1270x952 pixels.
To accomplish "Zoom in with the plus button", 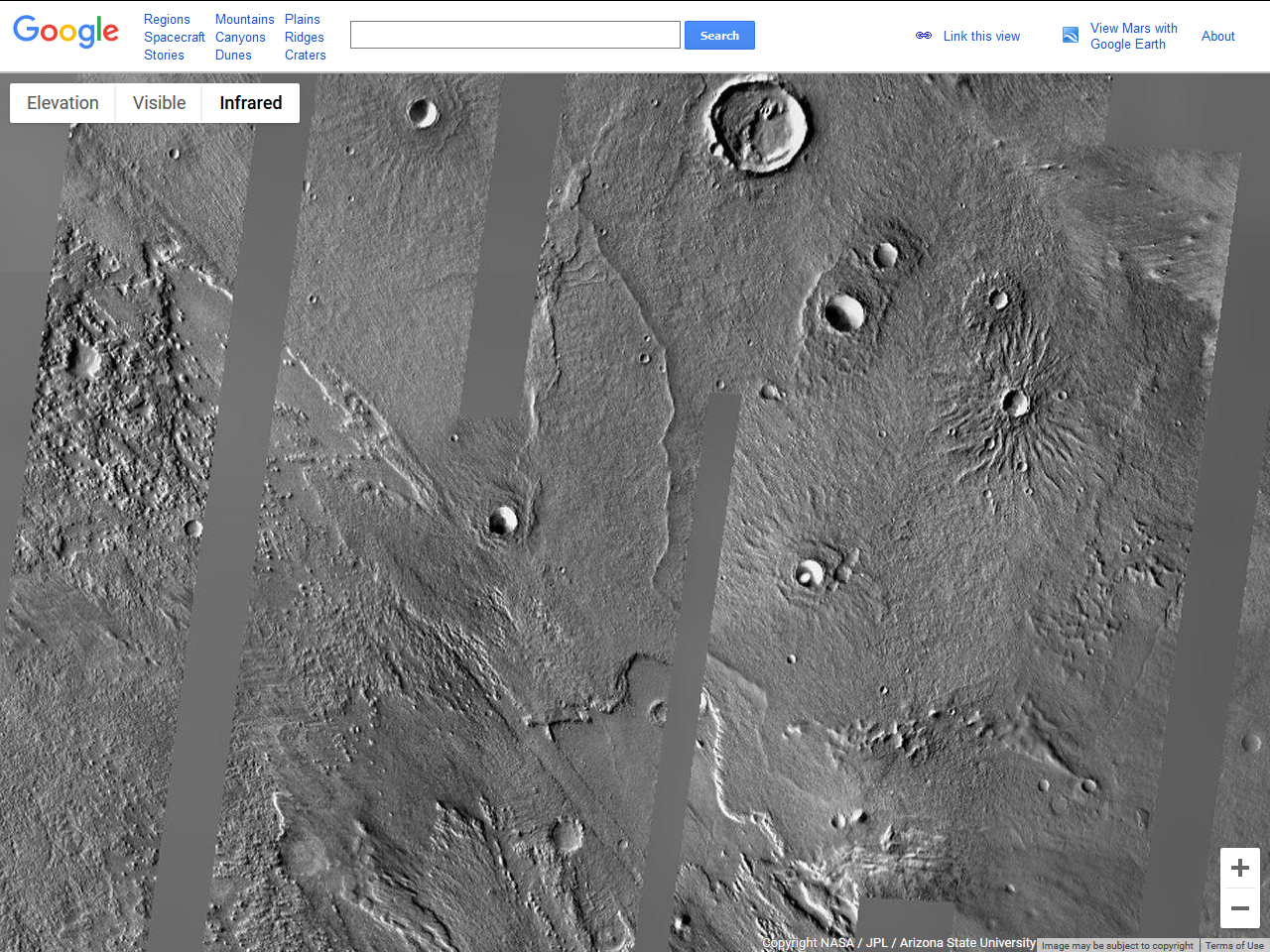I will 1239,869.
